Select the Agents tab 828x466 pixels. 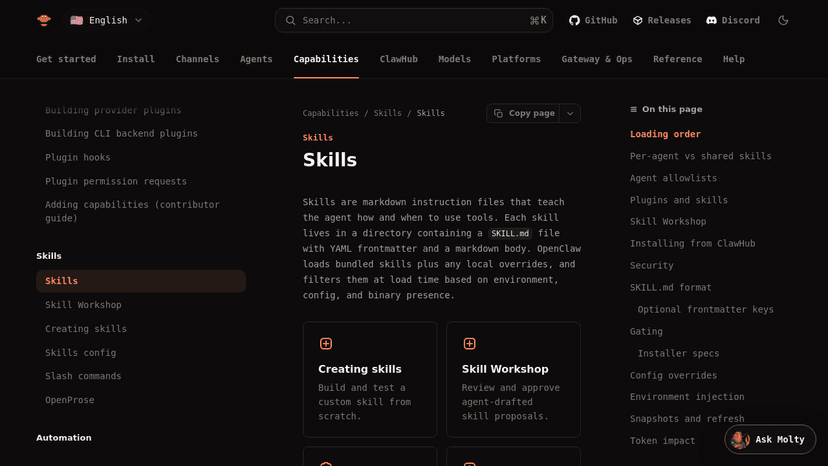(x=256, y=59)
